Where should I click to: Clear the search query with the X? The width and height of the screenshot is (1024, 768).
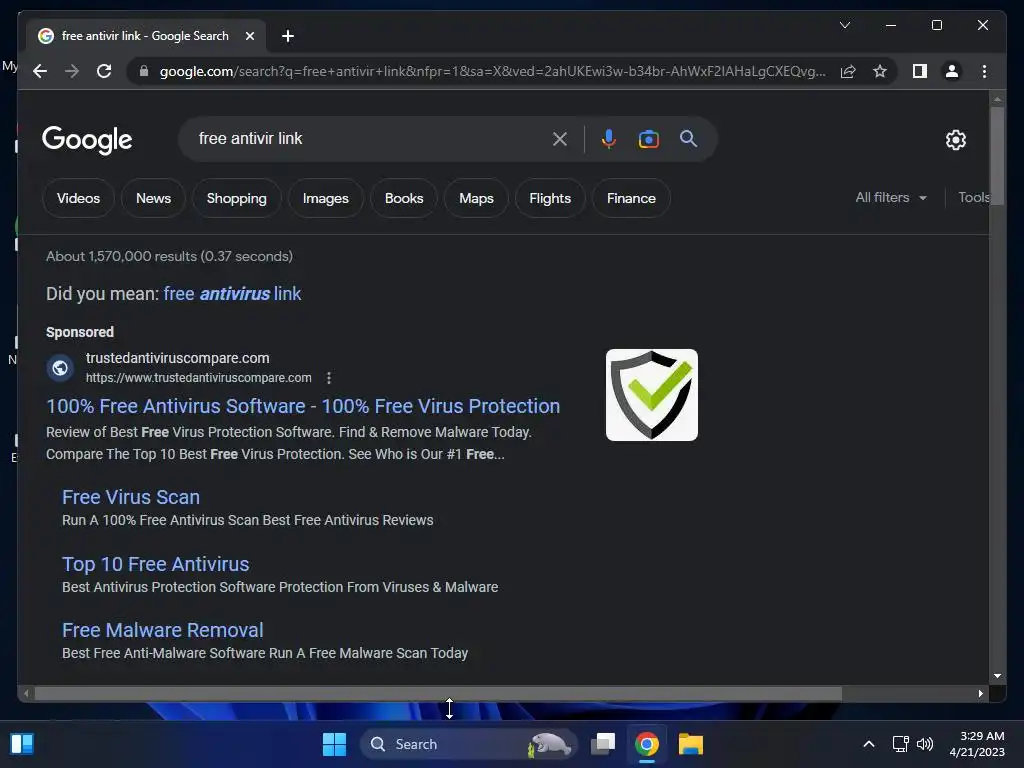[x=560, y=138]
